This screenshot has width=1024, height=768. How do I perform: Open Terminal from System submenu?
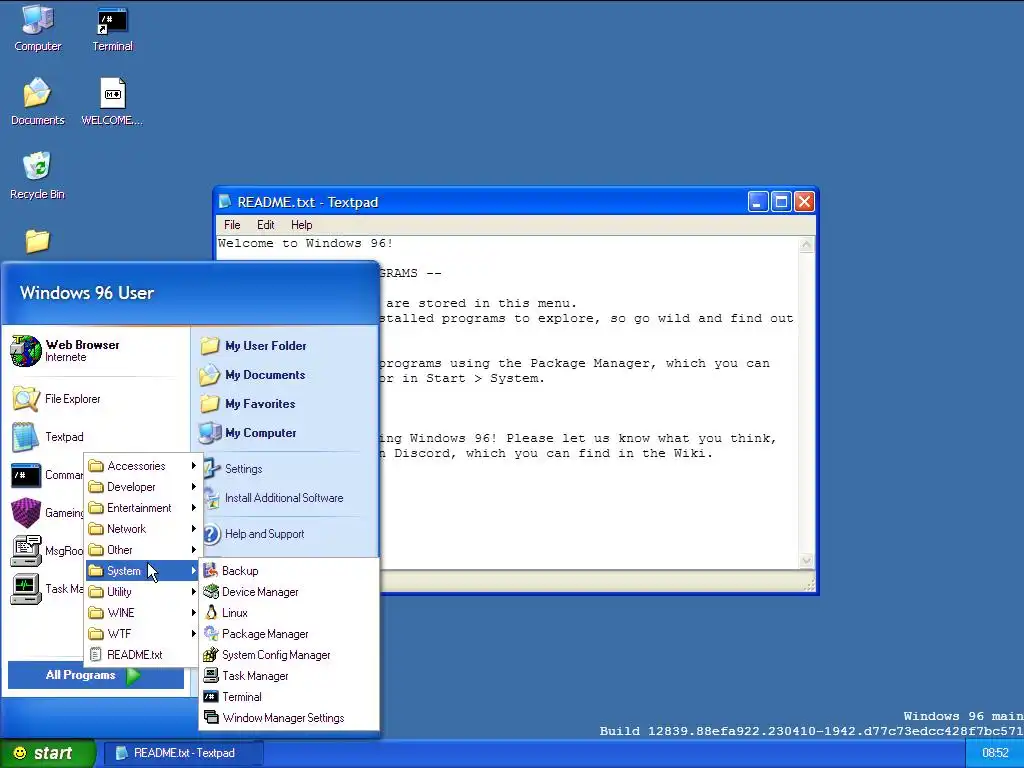click(x=289, y=697)
